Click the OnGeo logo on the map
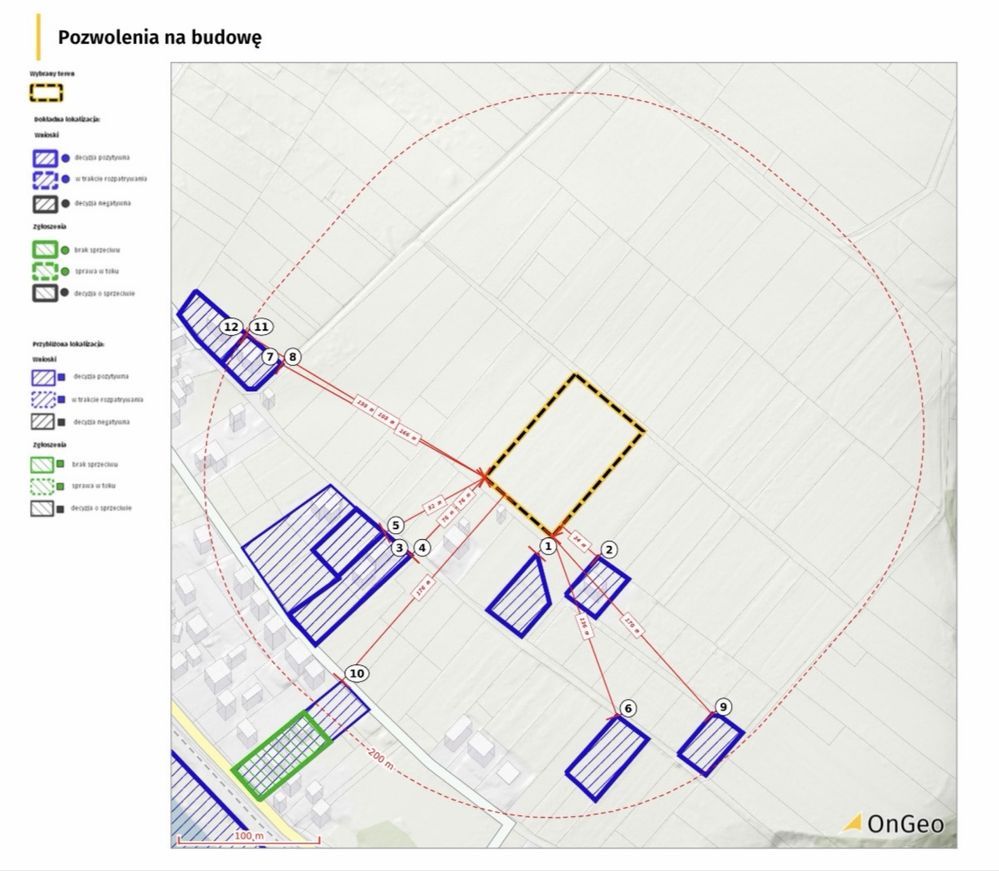This screenshot has height=871, width=999. point(894,824)
